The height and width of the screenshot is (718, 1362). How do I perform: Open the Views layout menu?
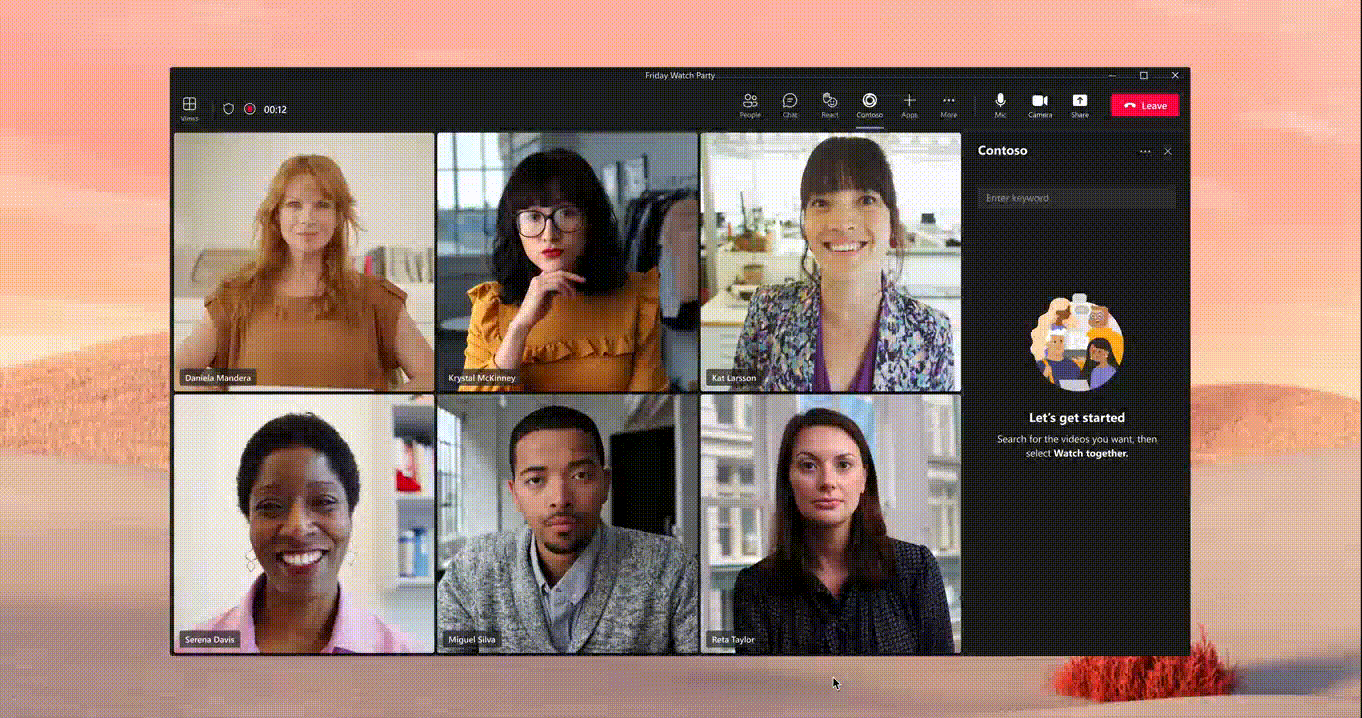(189, 107)
